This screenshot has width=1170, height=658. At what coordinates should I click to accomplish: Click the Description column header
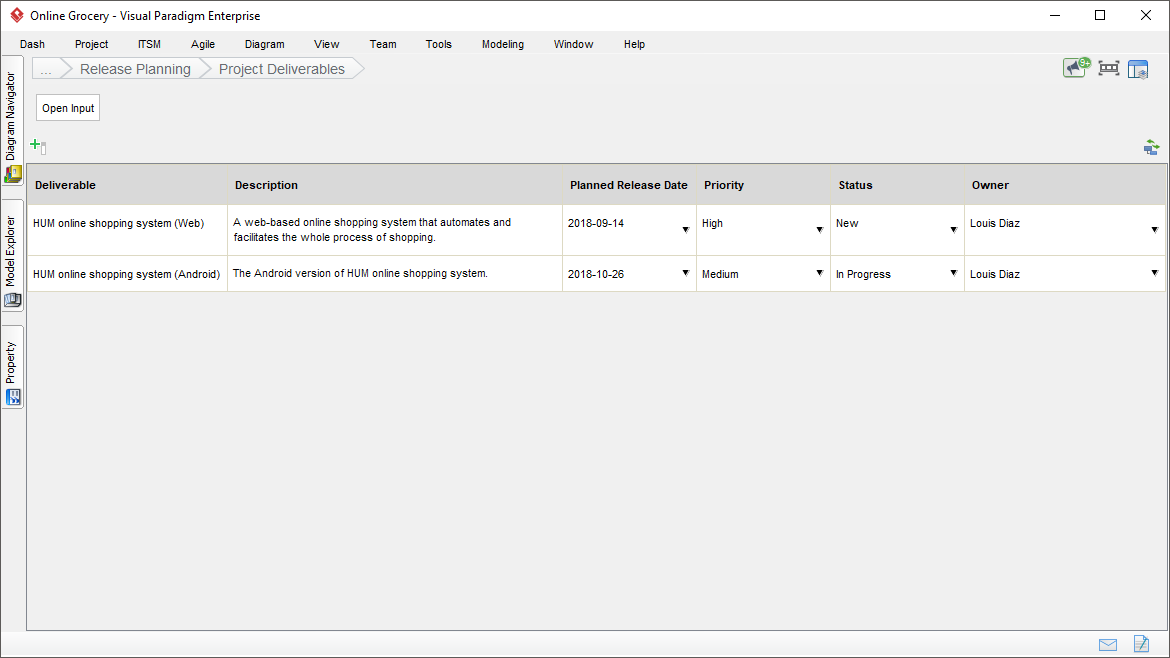[395, 185]
